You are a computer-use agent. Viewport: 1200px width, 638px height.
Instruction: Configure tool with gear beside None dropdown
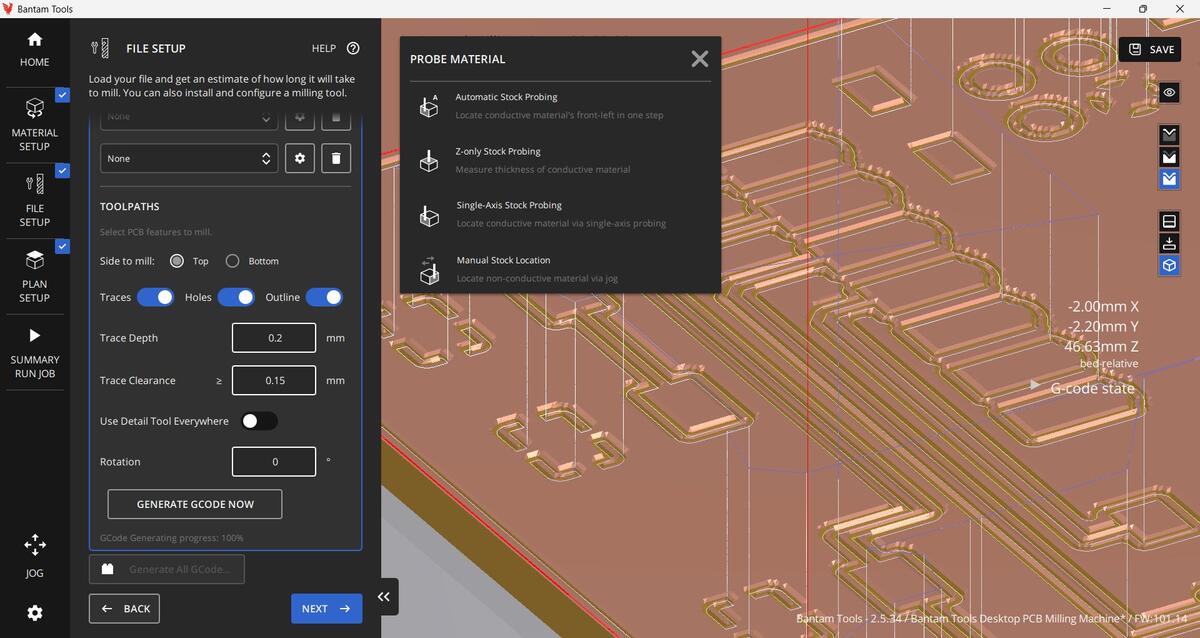click(300, 158)
